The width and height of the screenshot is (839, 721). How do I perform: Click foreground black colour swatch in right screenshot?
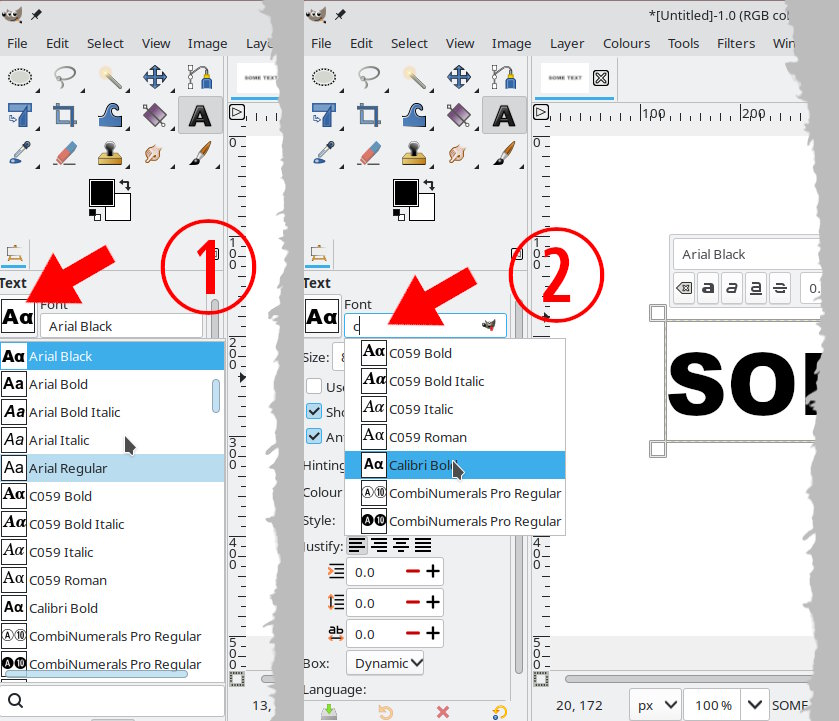coord(406,193)
